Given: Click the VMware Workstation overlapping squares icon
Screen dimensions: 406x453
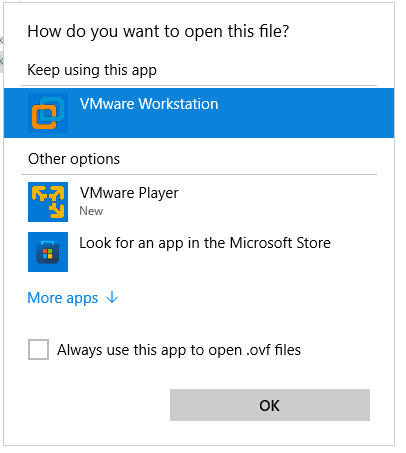Looking at the screenshot, I should [x=48, y=113].
